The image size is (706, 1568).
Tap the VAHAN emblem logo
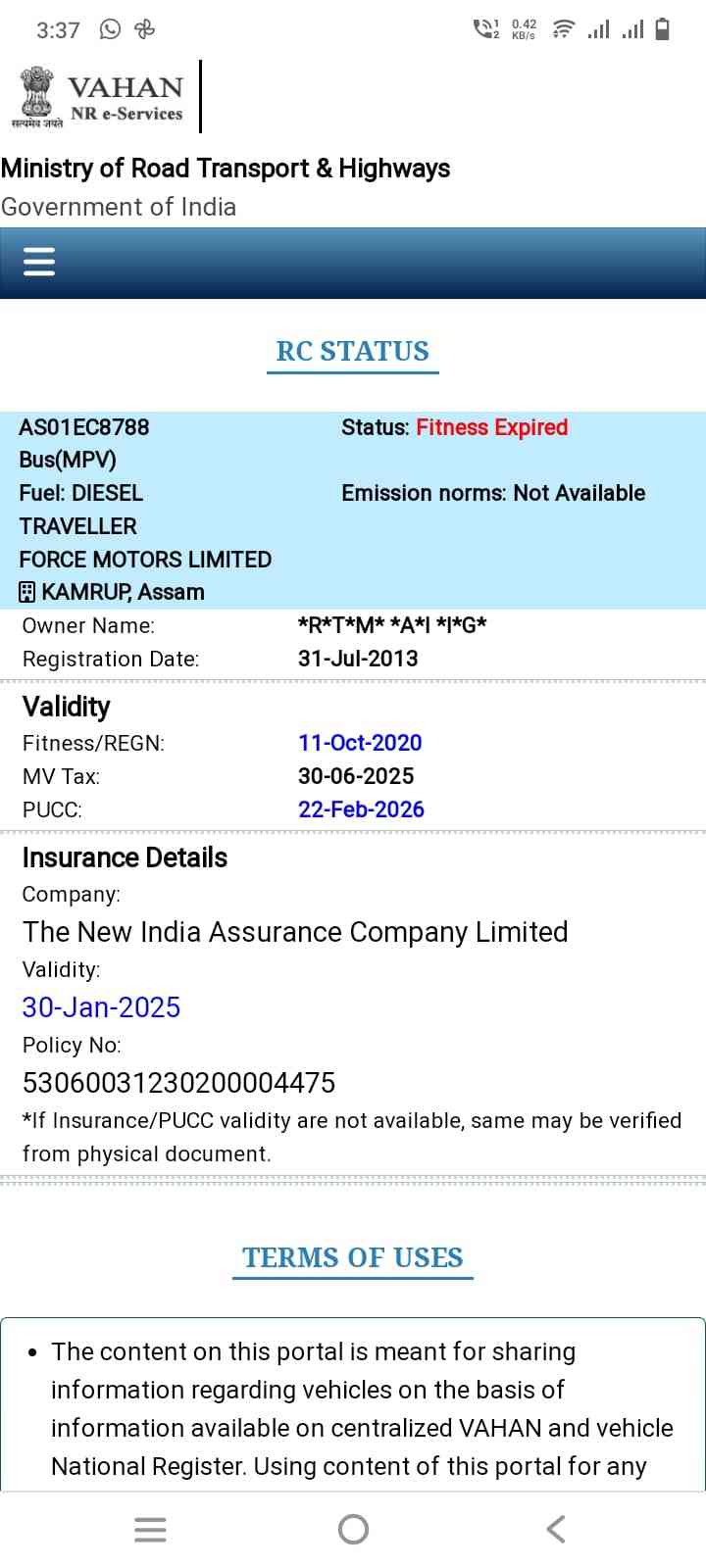[37, 95]
